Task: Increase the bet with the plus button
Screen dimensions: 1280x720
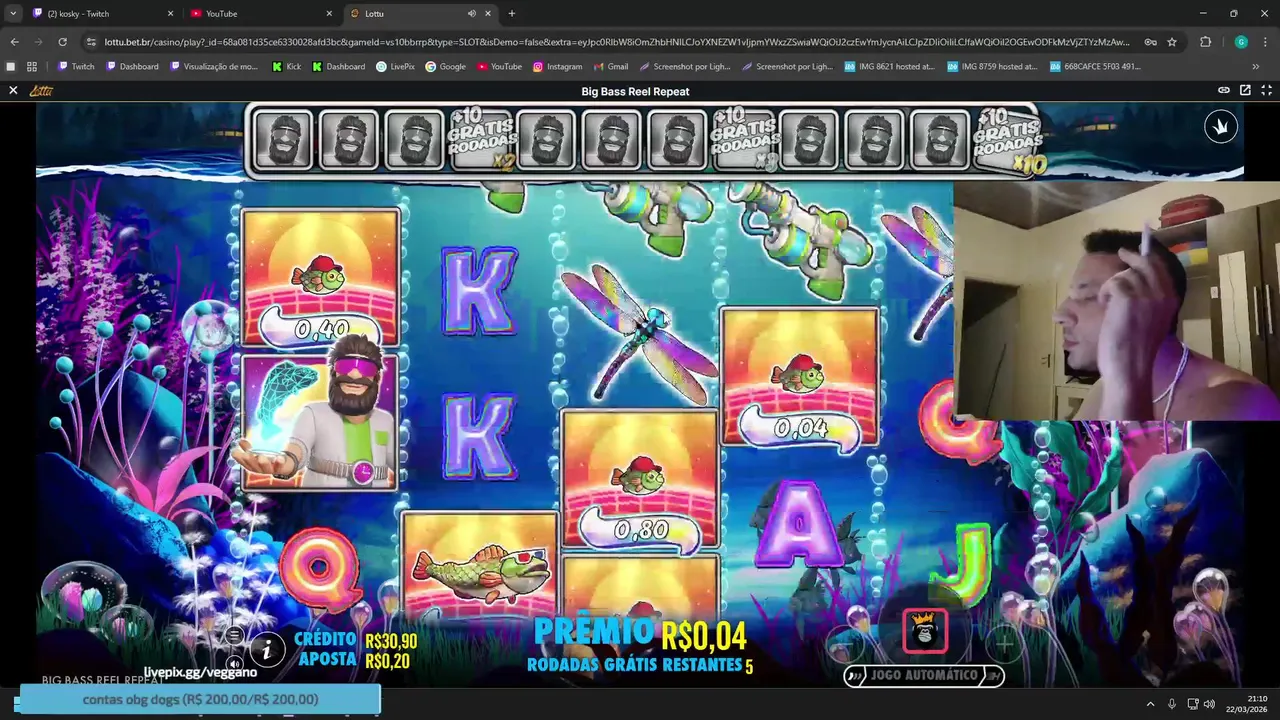Action: [x=1005, y=644]
